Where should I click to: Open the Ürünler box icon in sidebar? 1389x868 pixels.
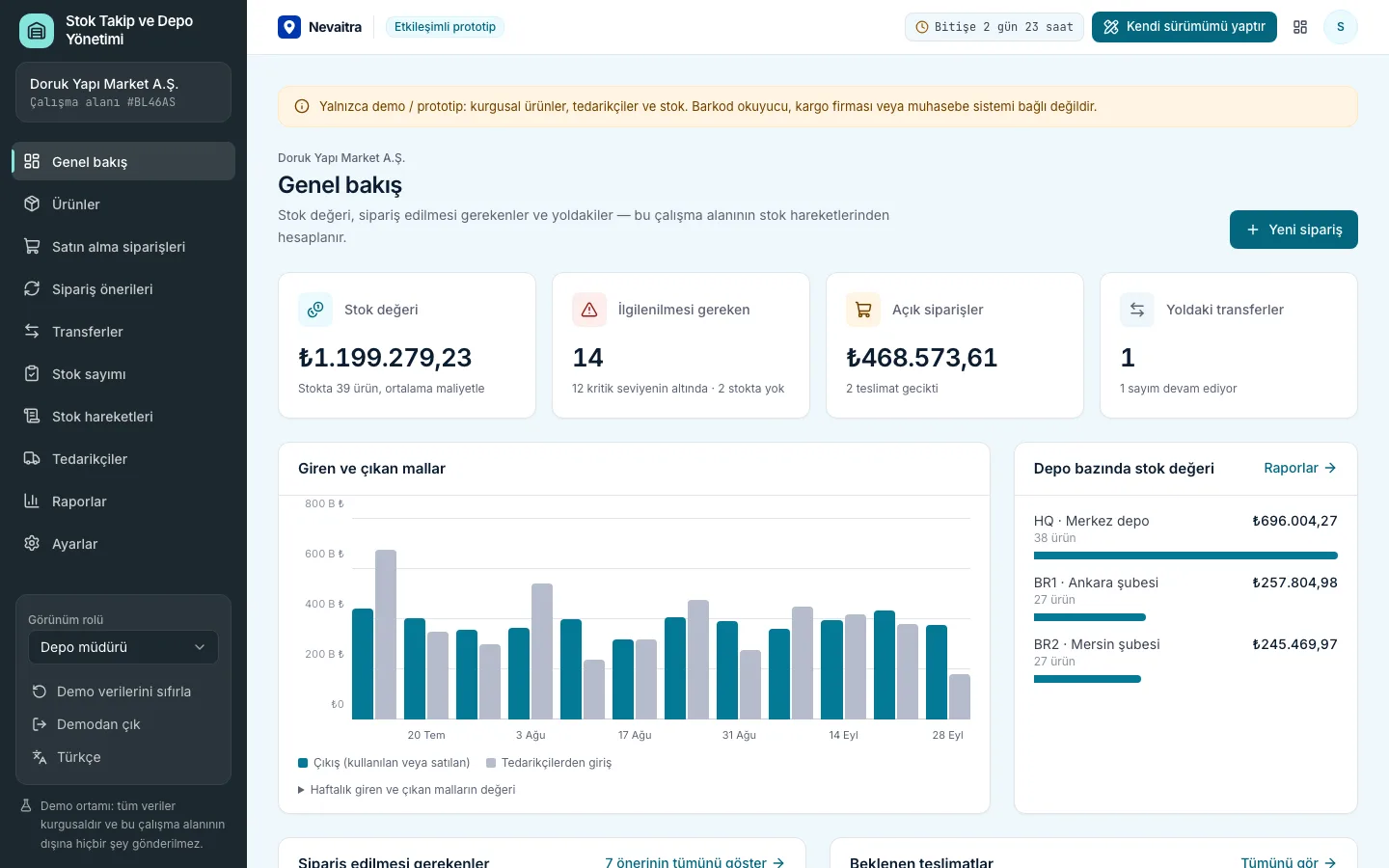(x=32, y=204)
